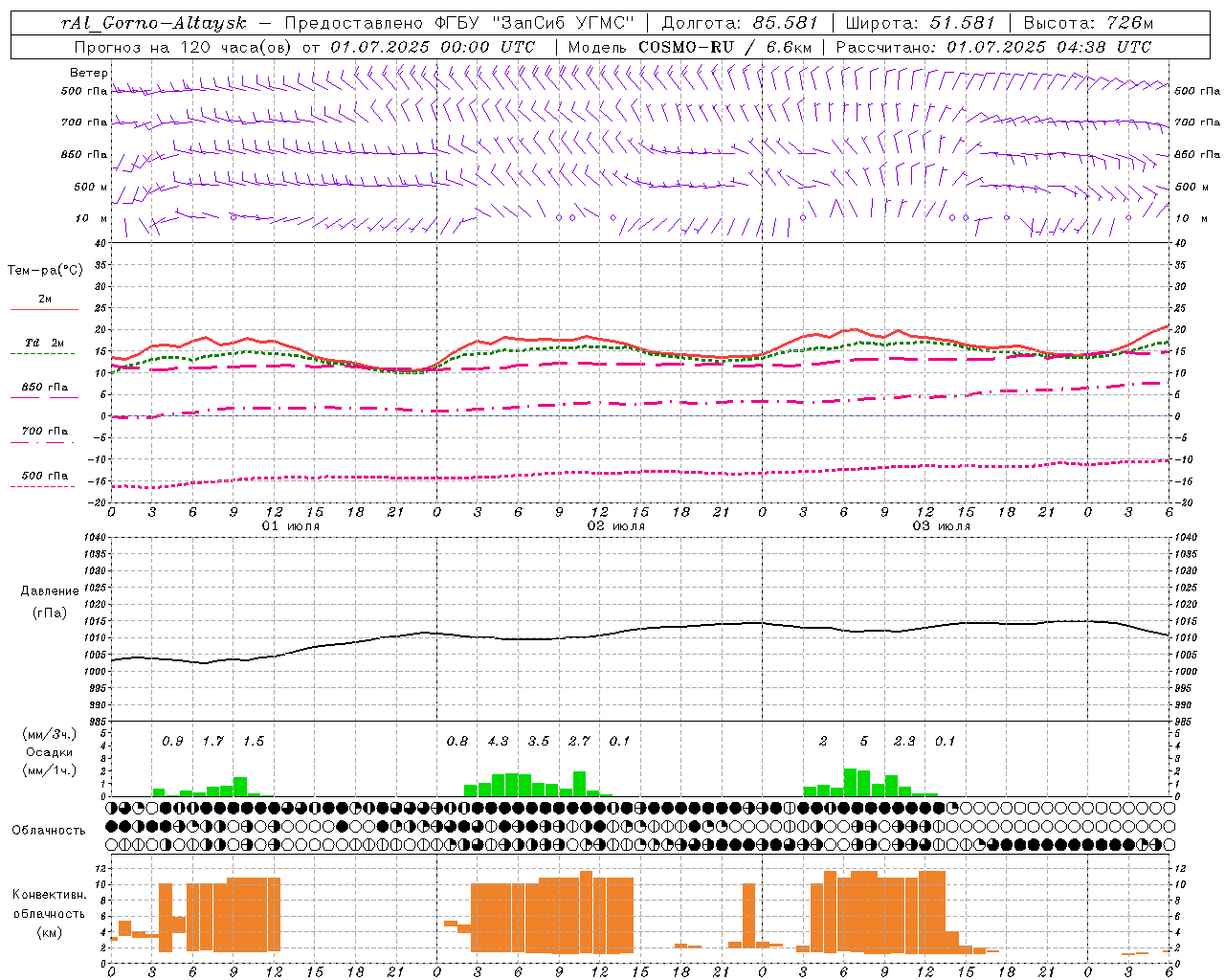Click the 850 гПа temperature legend entry
The width and height of the screenshot is (1225, 980).
pyautogui.click(x=44, y=388)
